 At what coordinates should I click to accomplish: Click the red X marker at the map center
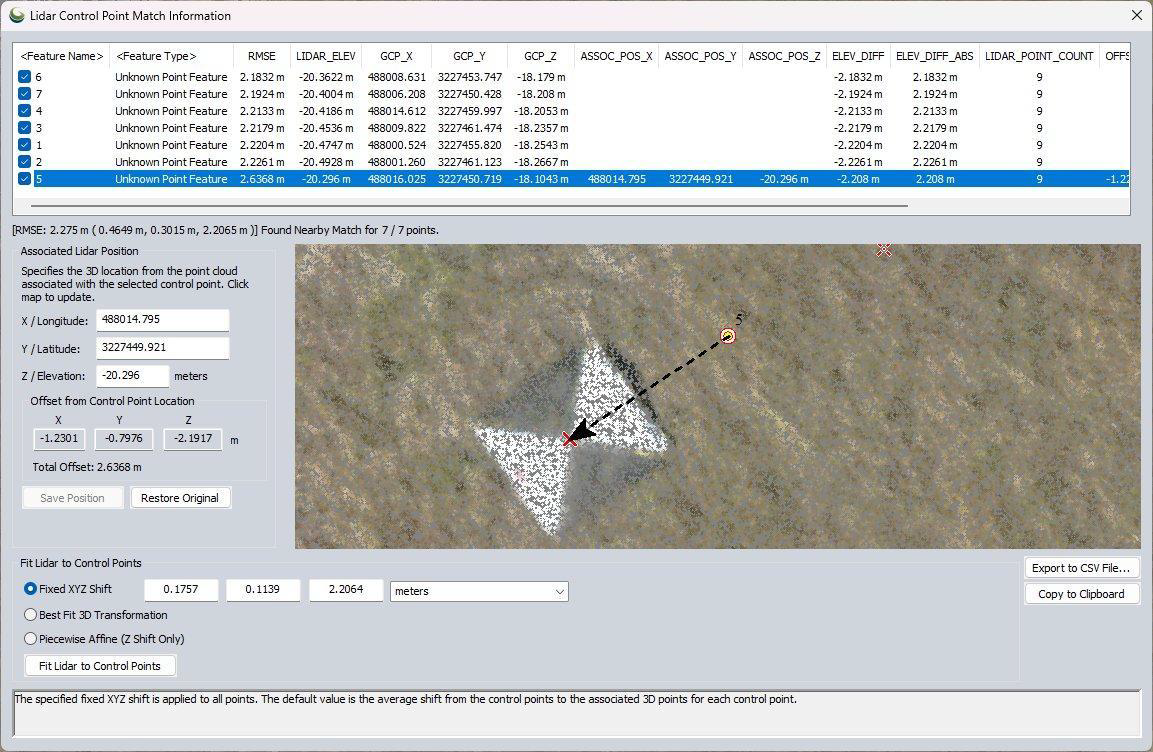571,437
